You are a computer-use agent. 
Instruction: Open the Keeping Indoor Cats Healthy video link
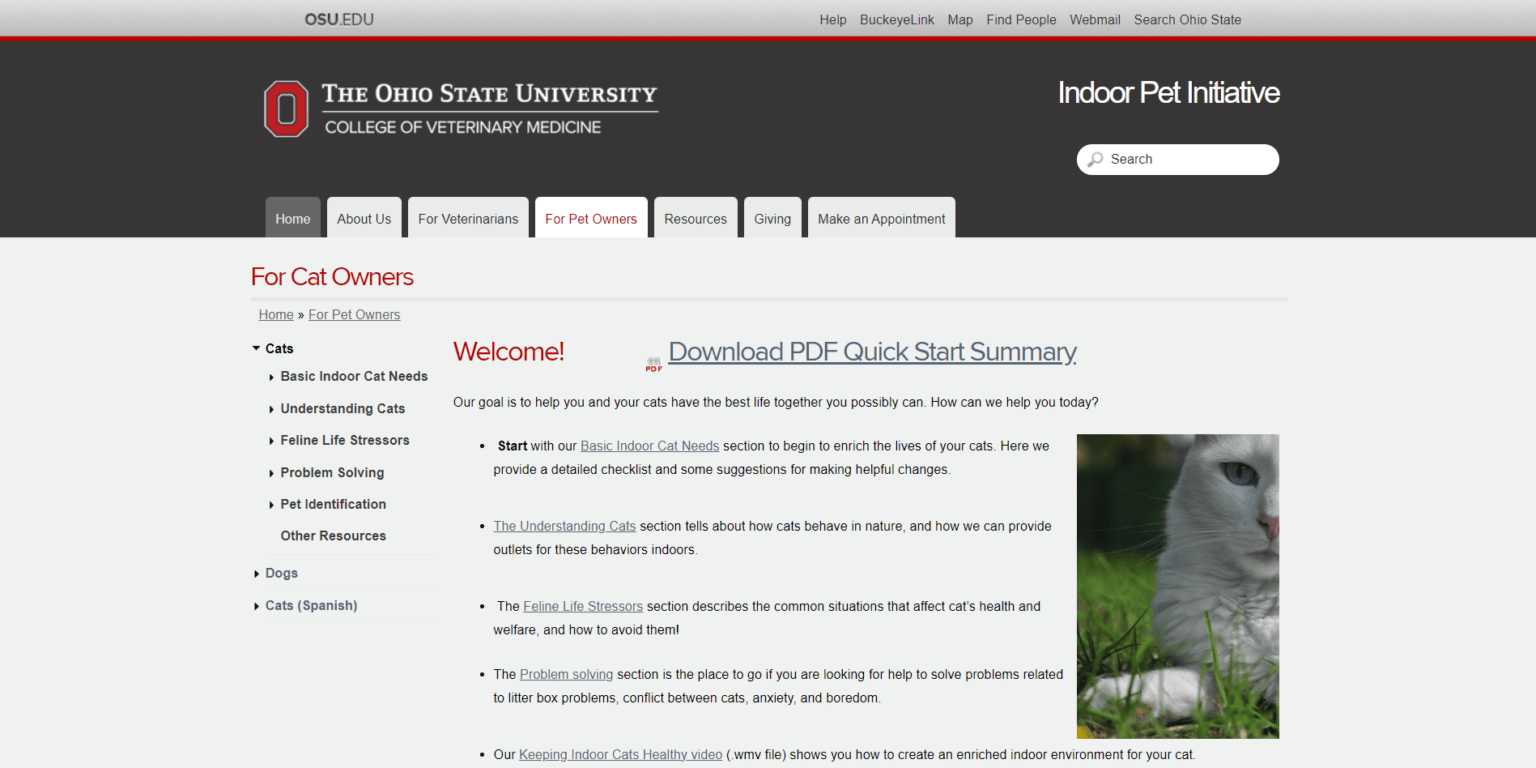coord(620,754)
